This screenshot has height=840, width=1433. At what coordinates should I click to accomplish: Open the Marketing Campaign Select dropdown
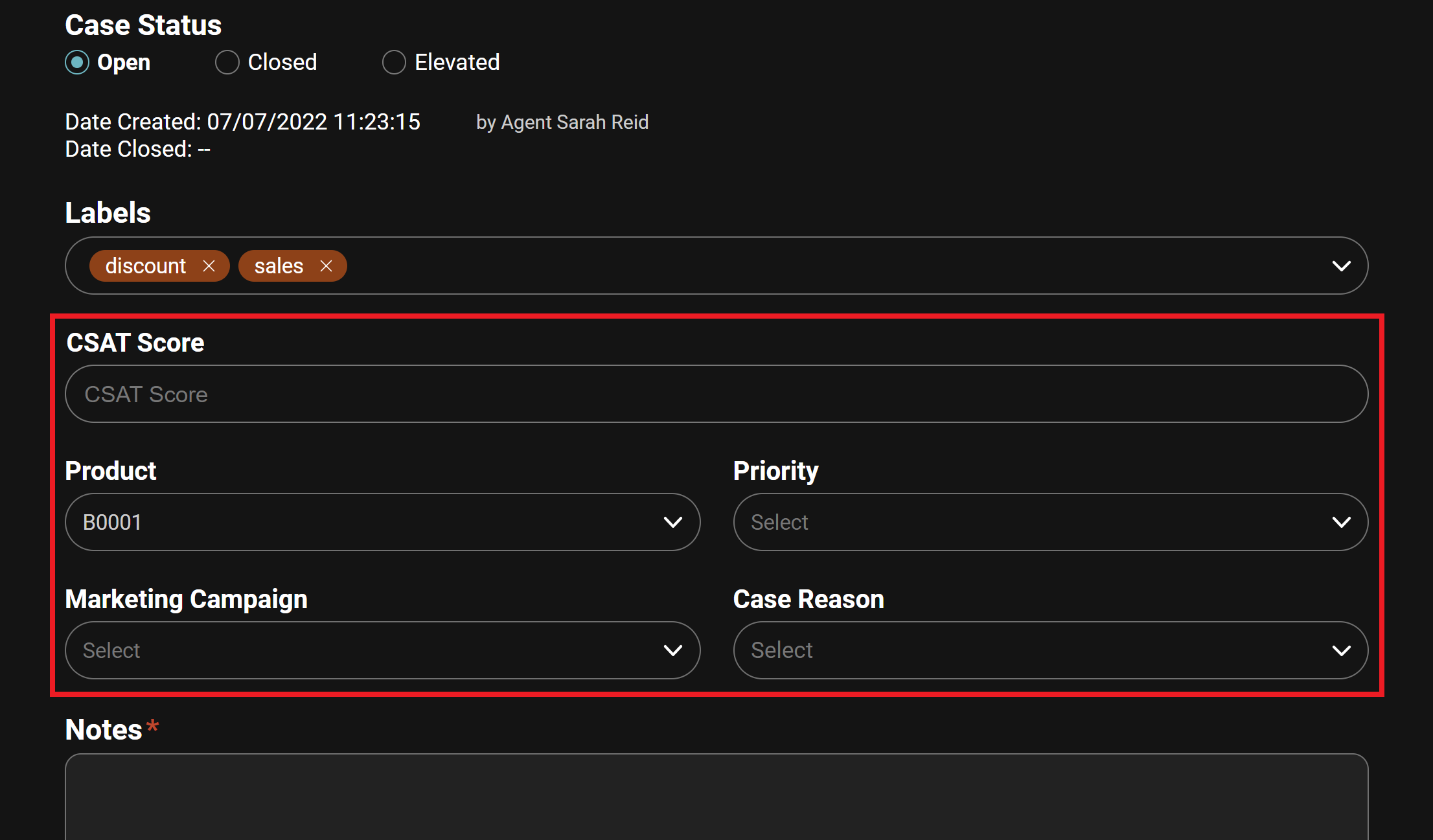[363, 650]
